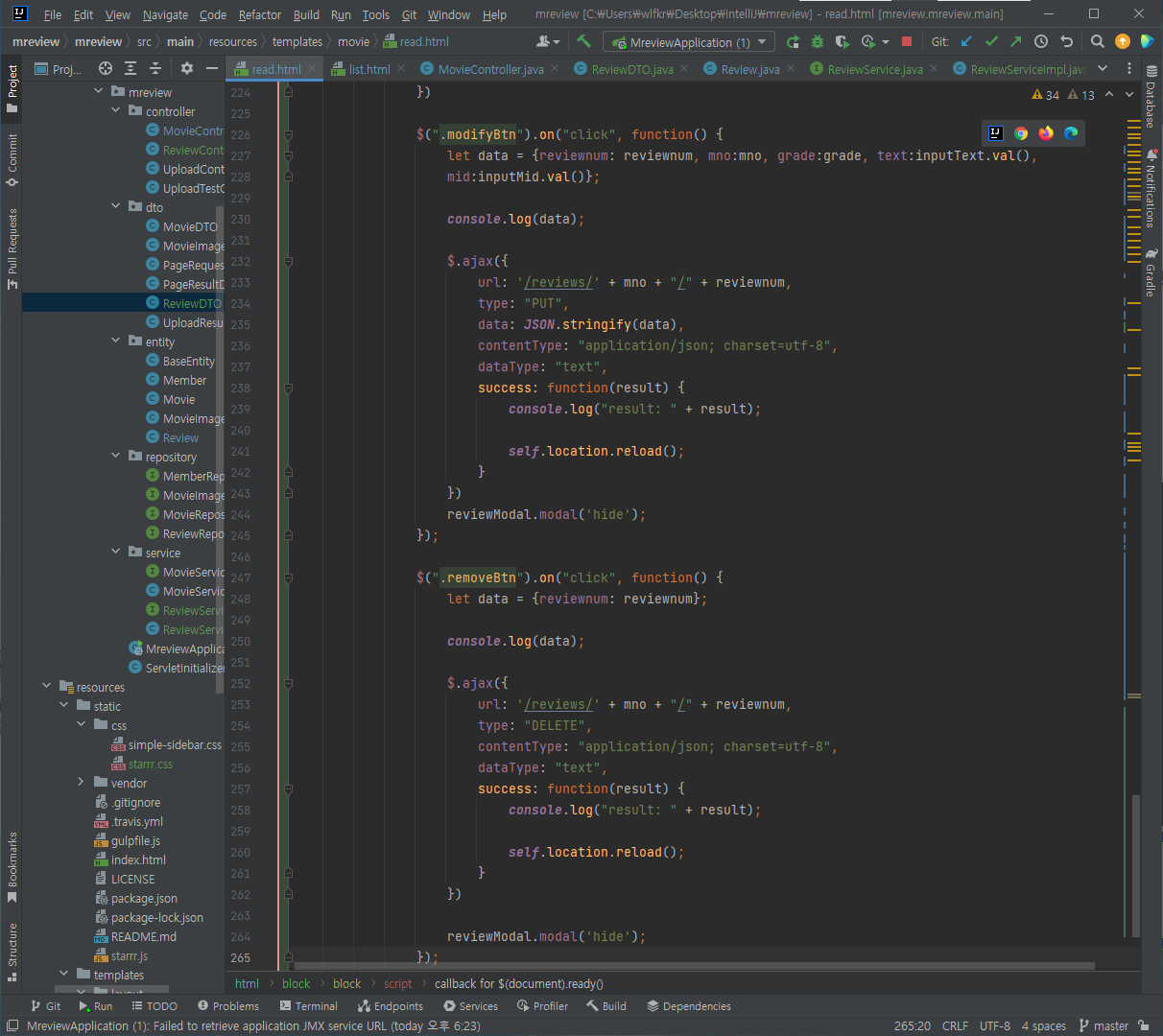Click the Project tree vertical scrollbar
The height and width of the screenshot is (1036, 1163).
(x=220, y=449)
